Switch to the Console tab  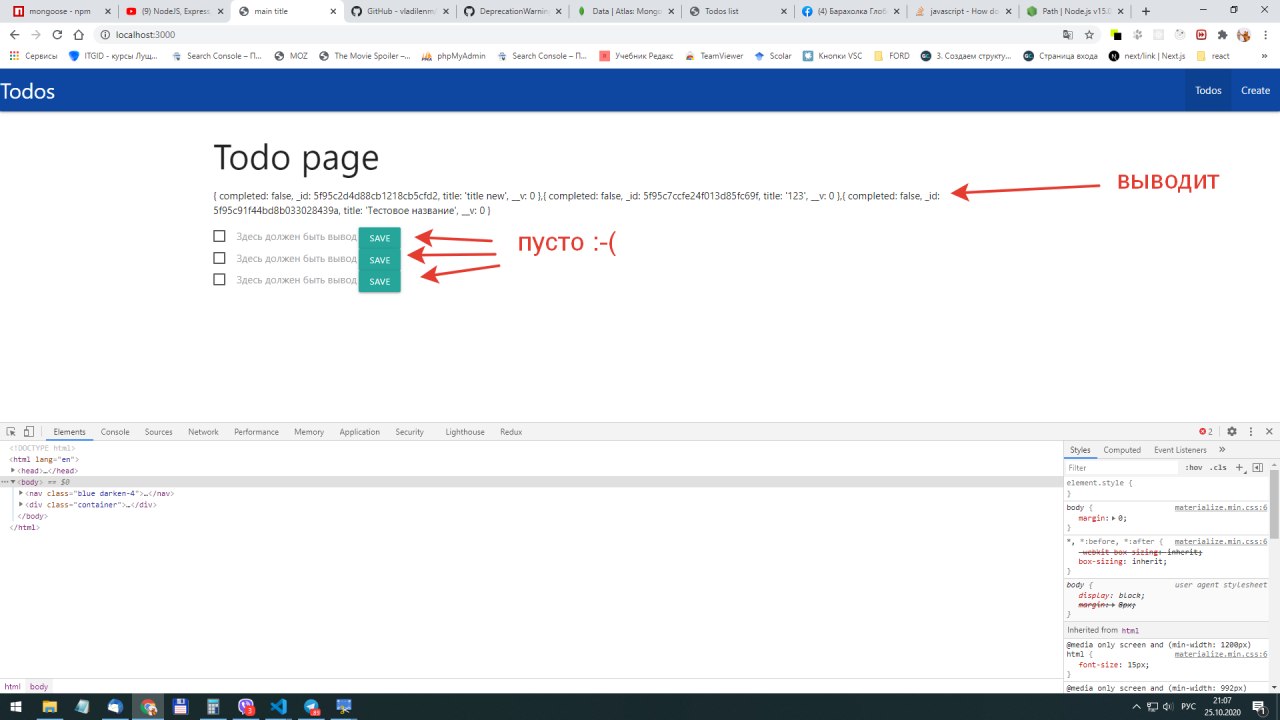coord(115,432)
